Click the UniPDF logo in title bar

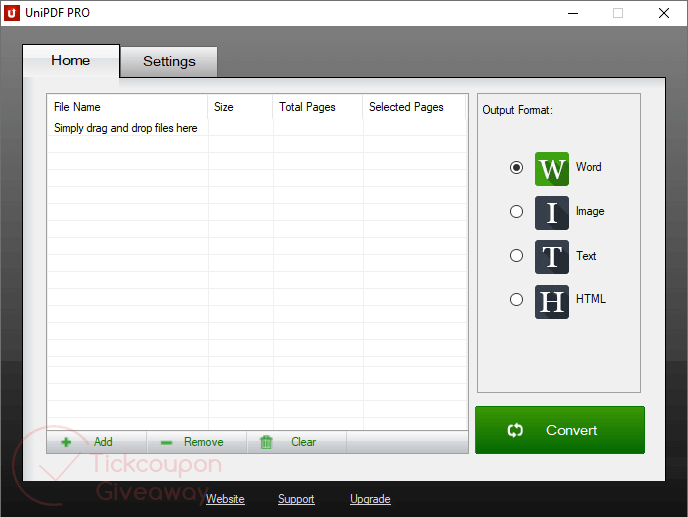(x=12, y=13)
